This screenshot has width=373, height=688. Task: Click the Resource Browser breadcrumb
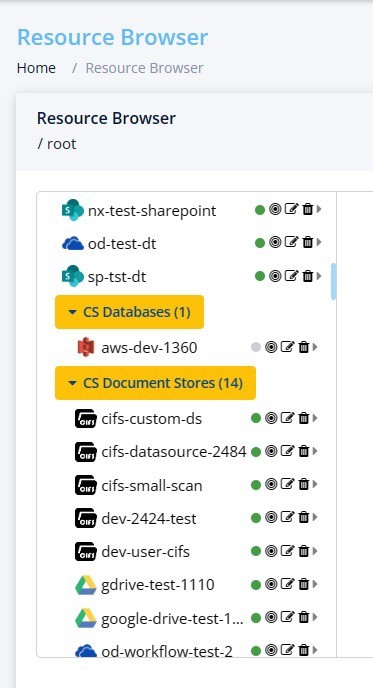pyautogui.click(x=144, y=68)
